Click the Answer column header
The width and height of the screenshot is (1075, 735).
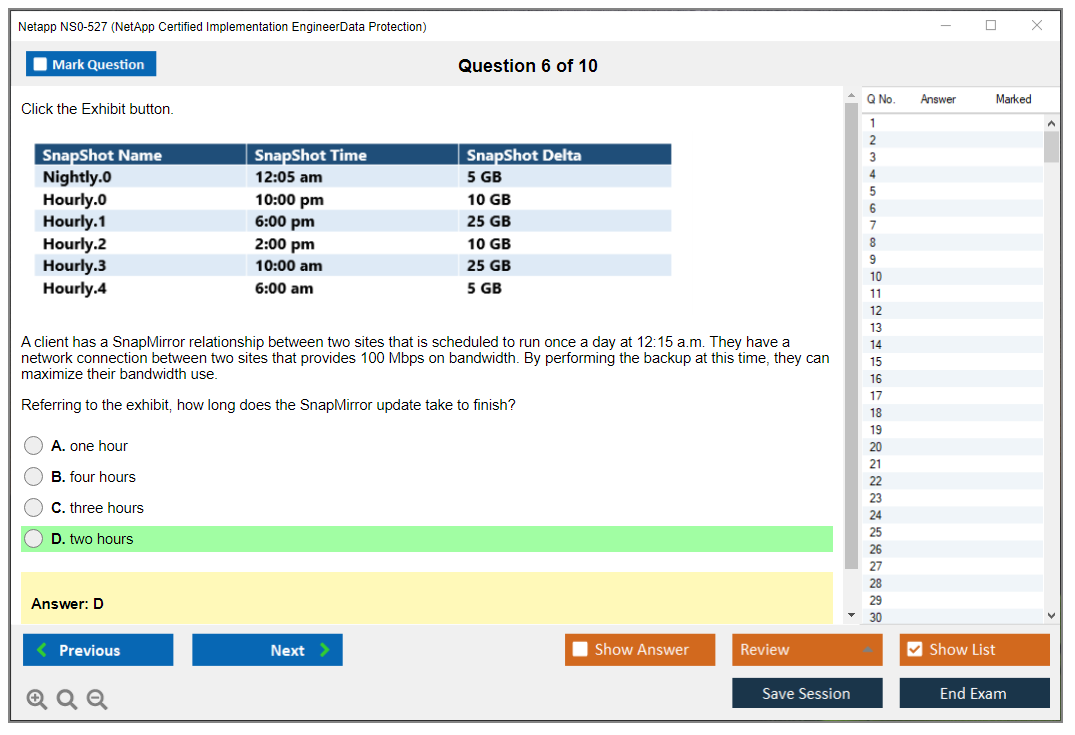coord(938,99)
